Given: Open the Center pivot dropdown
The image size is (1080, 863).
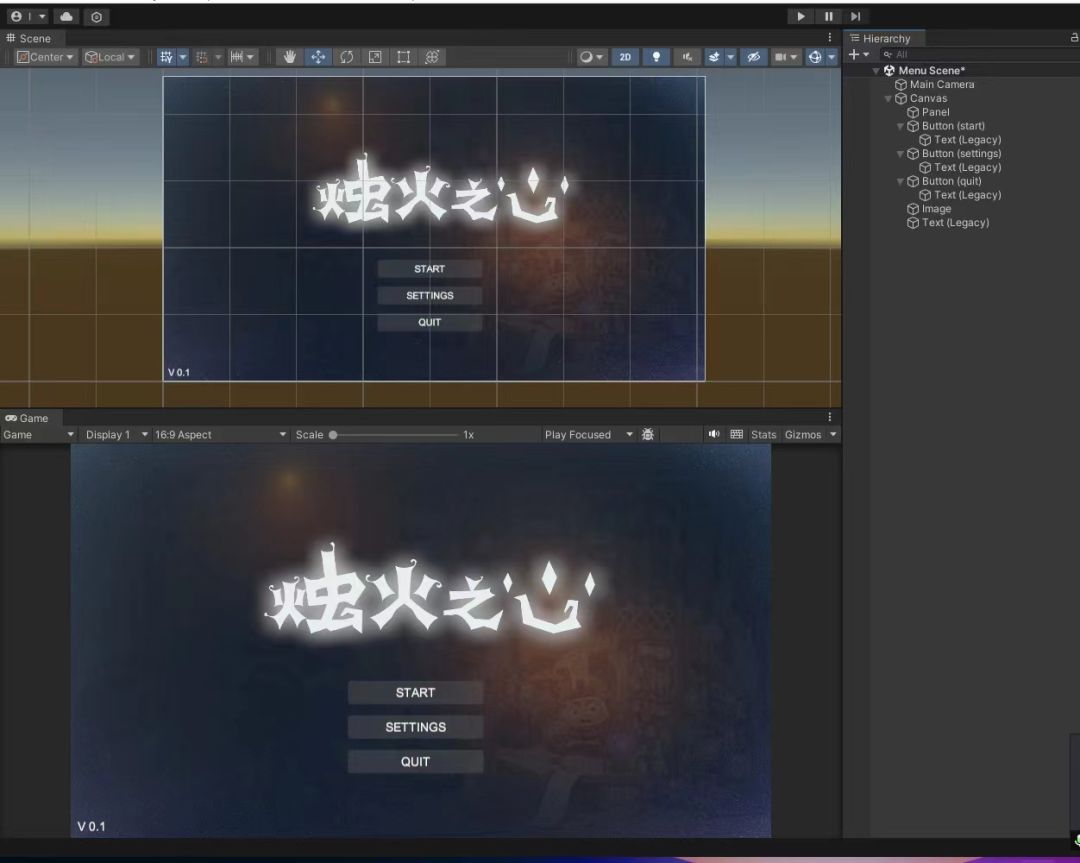Looking at the screenshot, I should (x=45, y=57).
